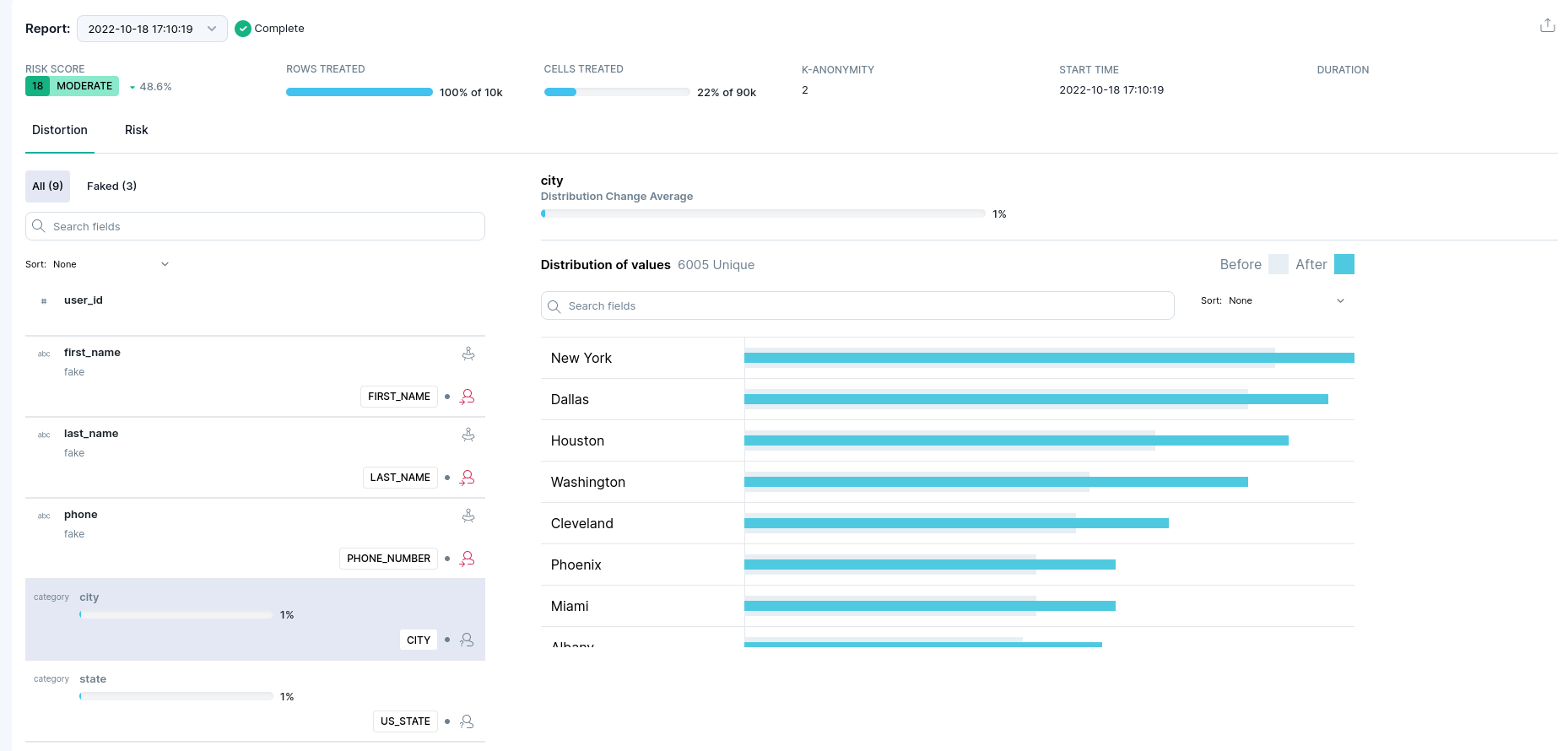Click the Miami distribution row
The height and width of the screenshot is (751, 1568).
coord(948,606)
